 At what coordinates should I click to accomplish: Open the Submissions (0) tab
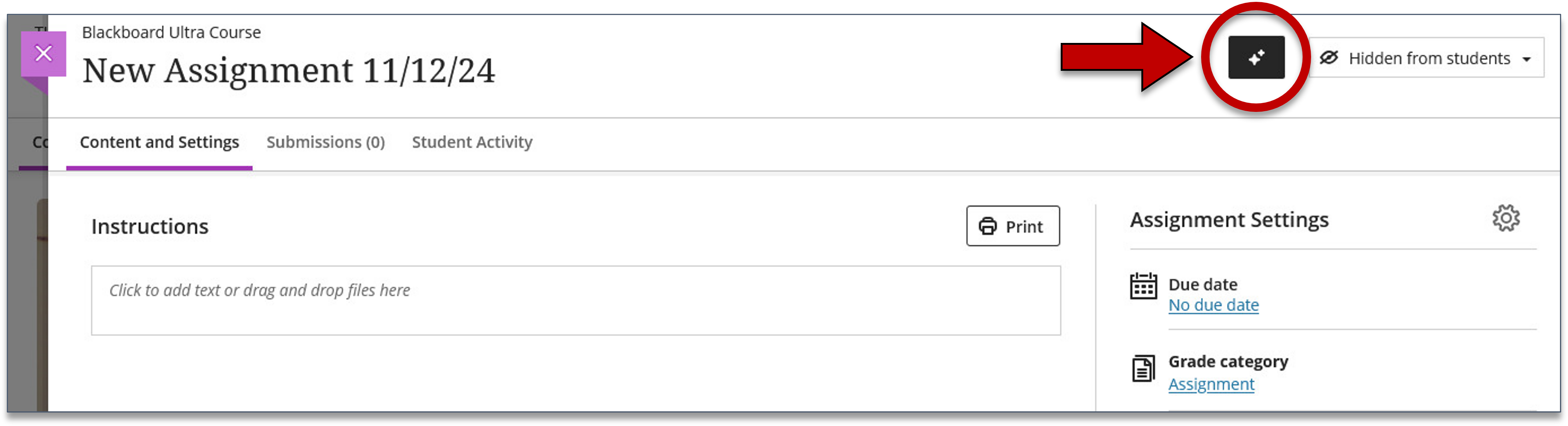pyautogui.click(x=325, y=142)
